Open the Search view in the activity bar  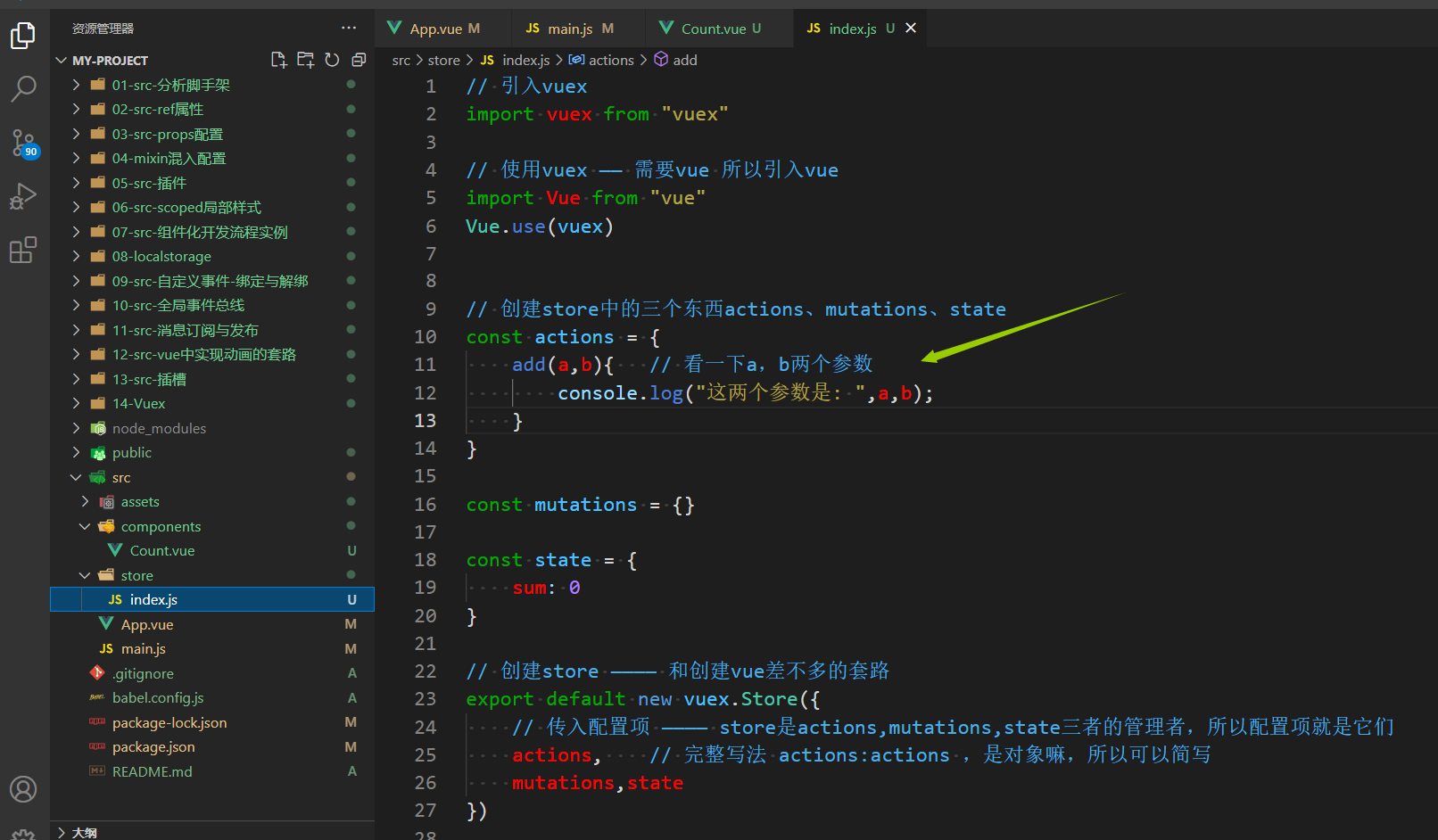point(23,88)
